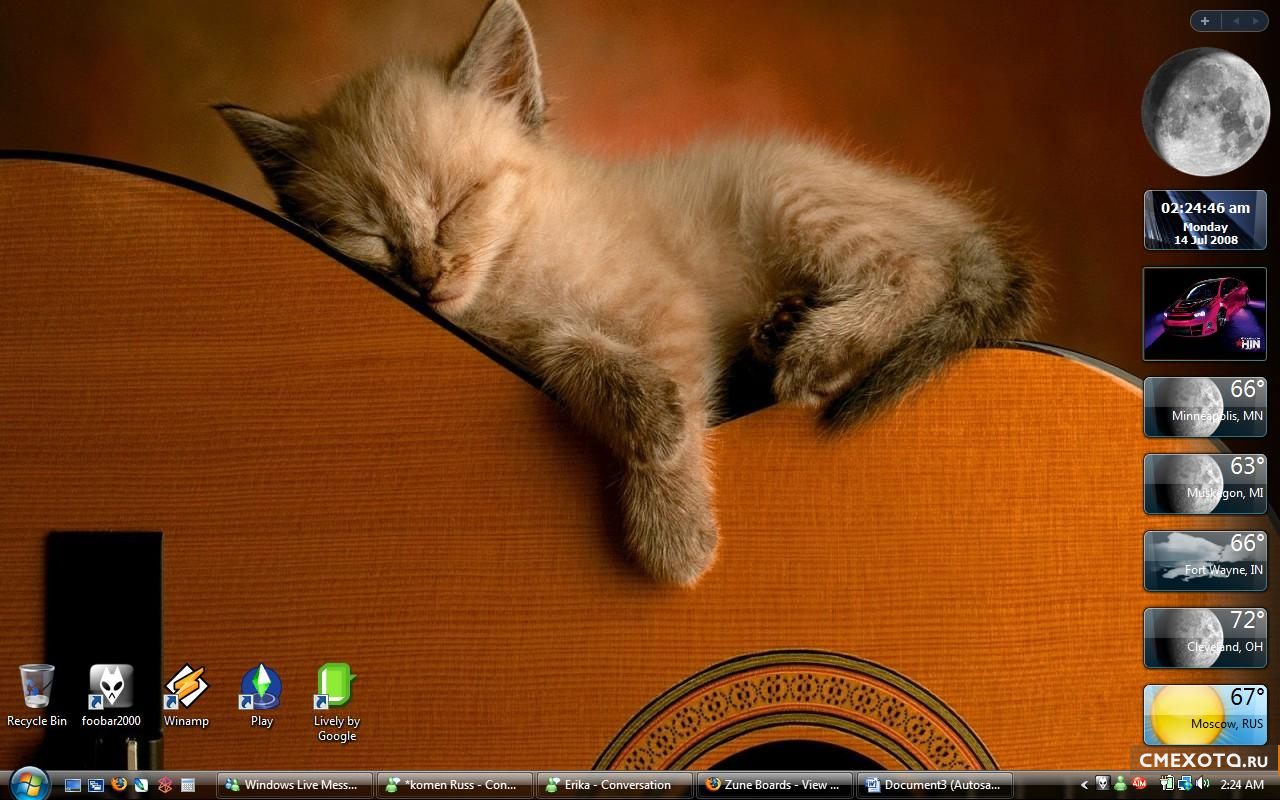Click the Windows Start orb
1280x800 pixels.
[27, 783]
